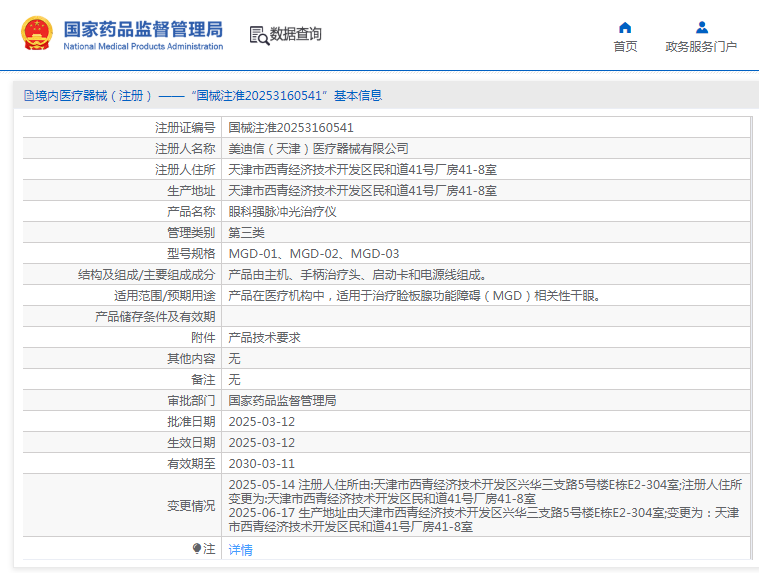Click the 注册人名称 row label

[185, 149]
